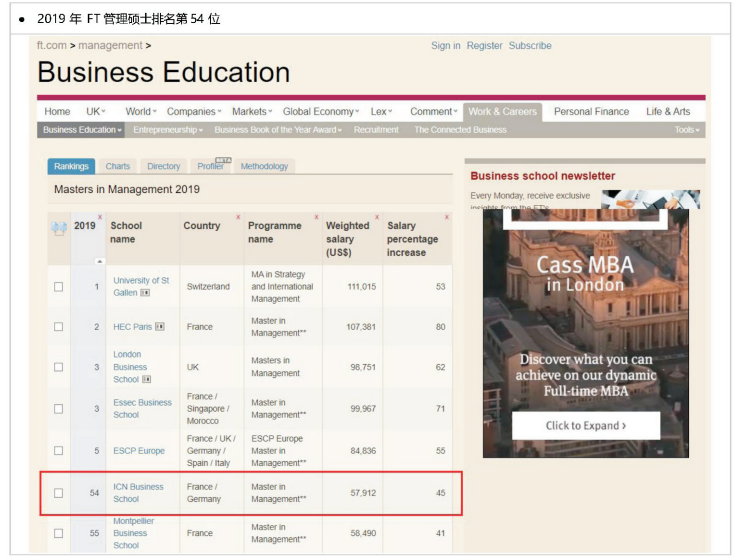Click the School name column header

pos(126,232)
